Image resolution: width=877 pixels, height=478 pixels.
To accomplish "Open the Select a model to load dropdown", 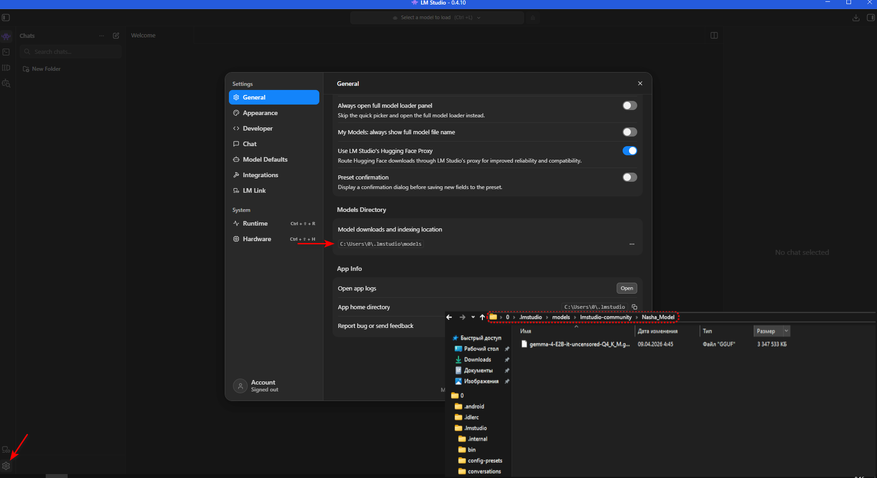I will point(437,18).
